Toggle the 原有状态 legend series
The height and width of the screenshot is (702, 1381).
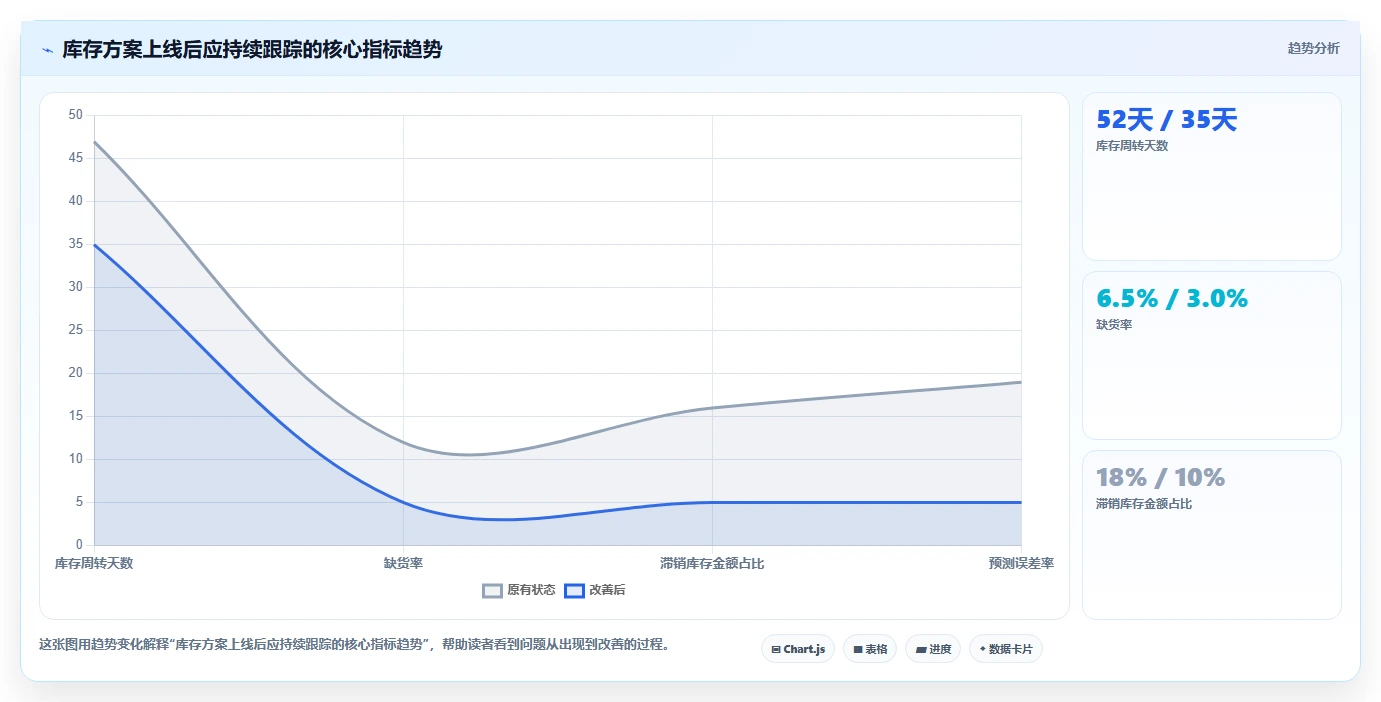[519, 590]
